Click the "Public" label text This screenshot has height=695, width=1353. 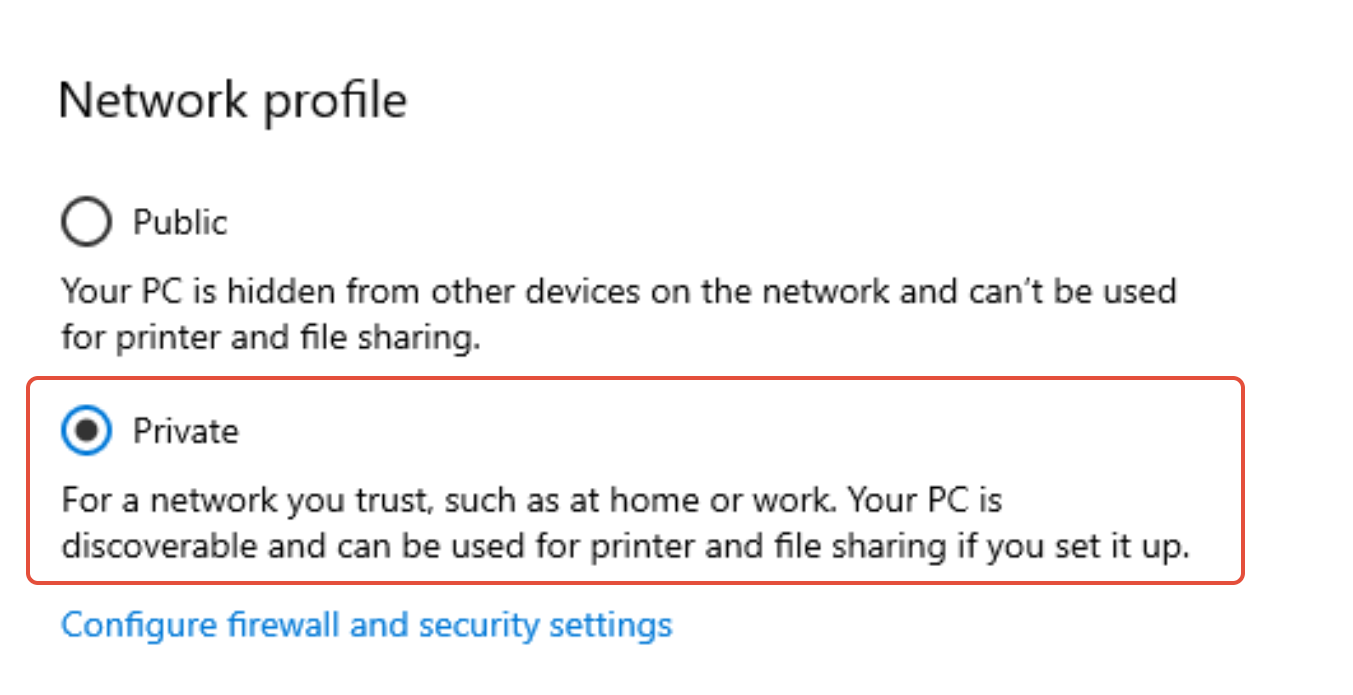181,222
